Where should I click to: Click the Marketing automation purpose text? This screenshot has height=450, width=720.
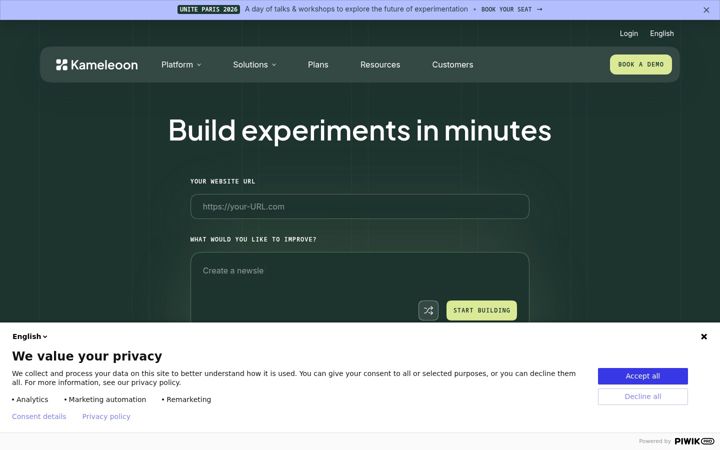[105, 399]
